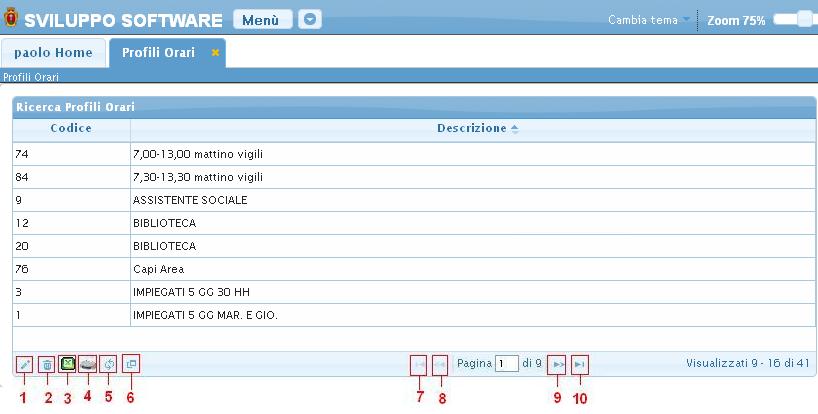818x414 pixels.
Task: Close the Profili Orari tab
Action: pos(215,53)
